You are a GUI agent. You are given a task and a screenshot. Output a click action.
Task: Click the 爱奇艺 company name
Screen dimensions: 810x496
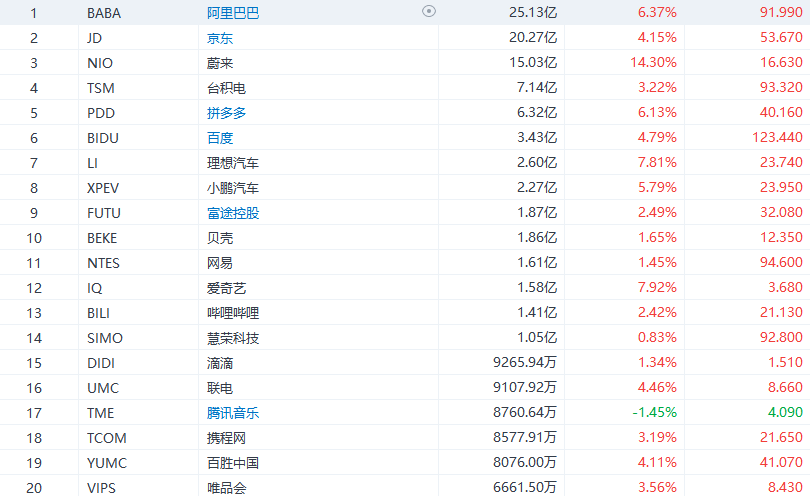(x=226, y=288)
